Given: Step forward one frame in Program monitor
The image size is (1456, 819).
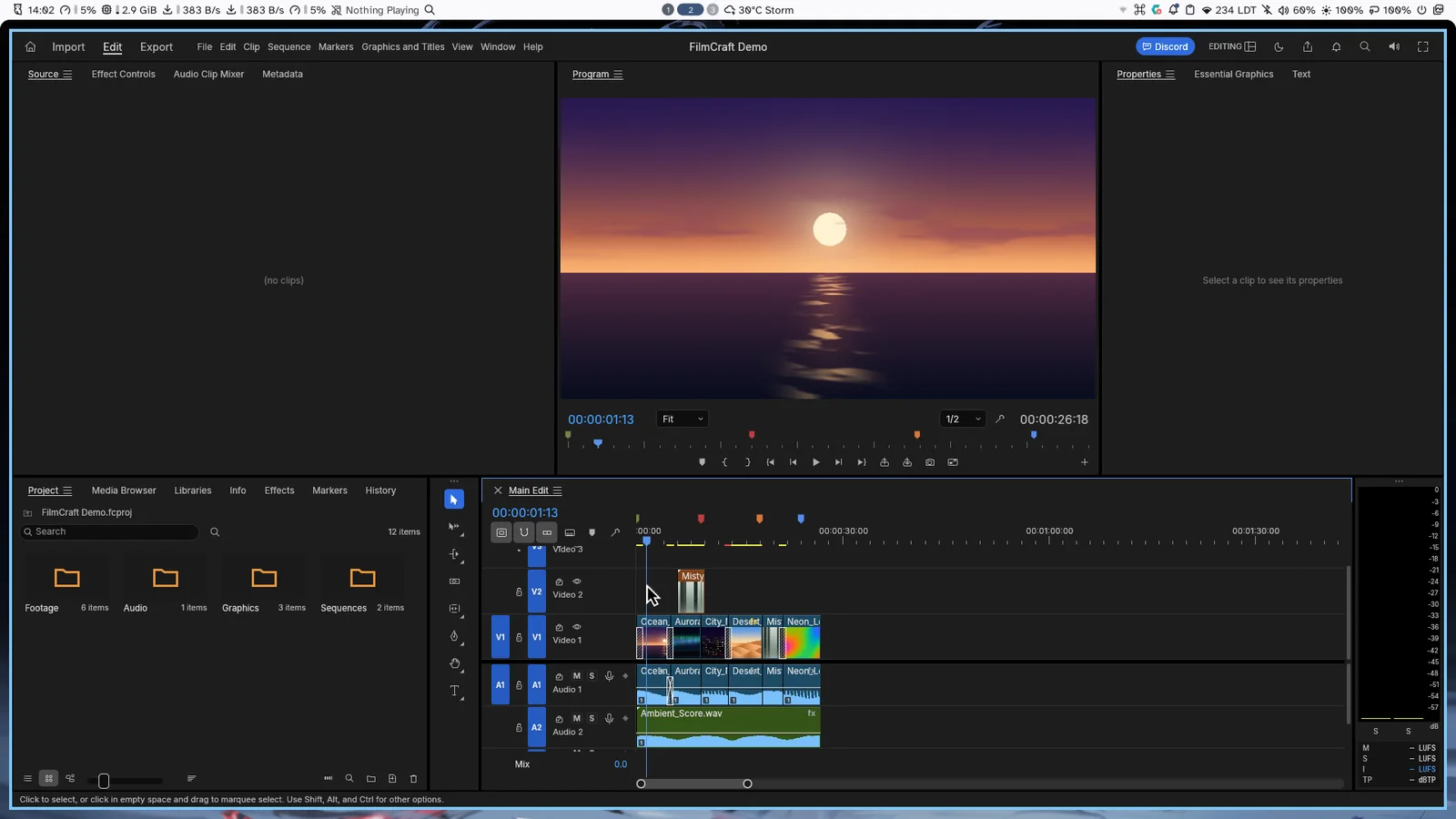Looking at the screenshot, I should click(x=838, y=462).
